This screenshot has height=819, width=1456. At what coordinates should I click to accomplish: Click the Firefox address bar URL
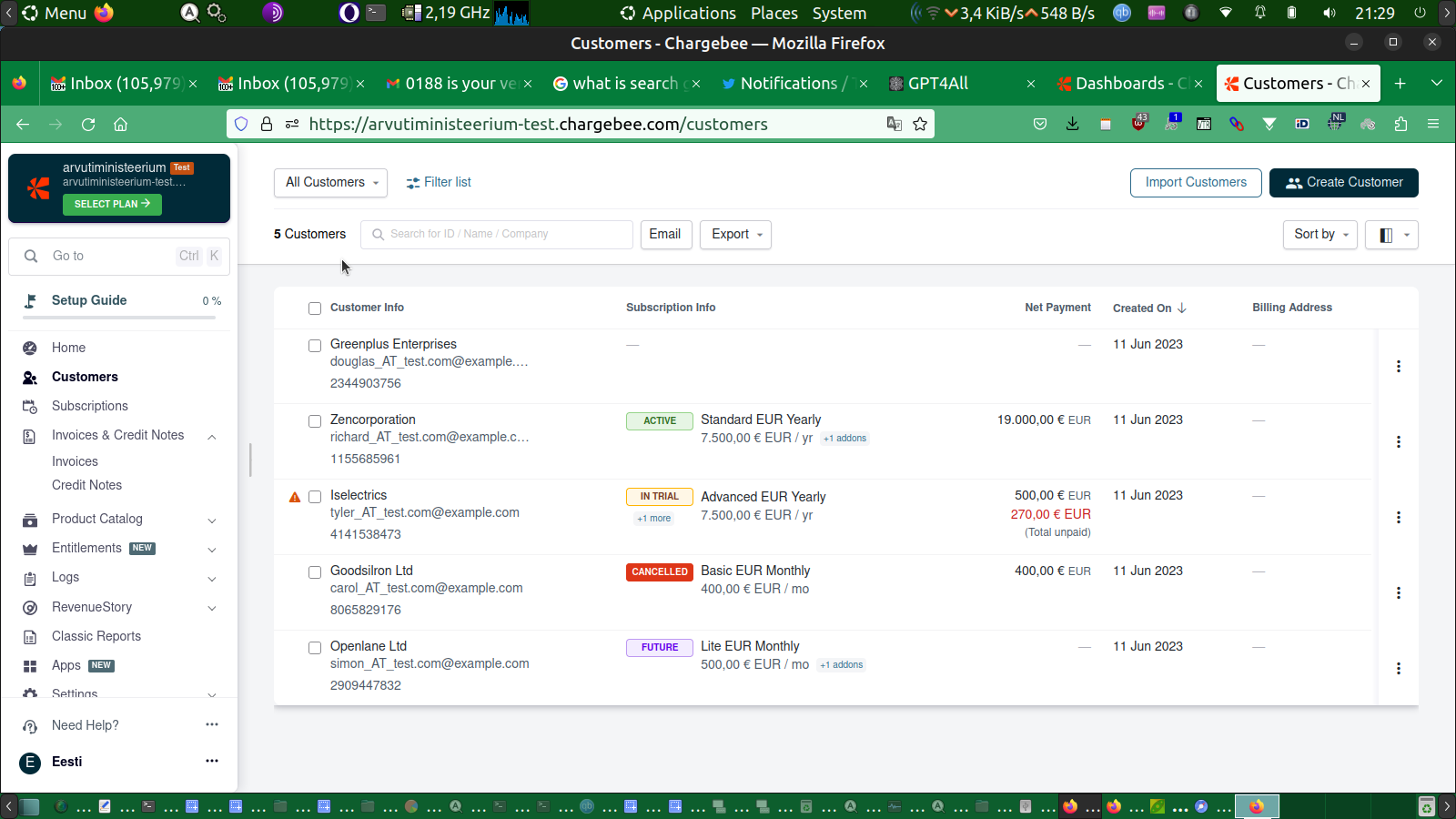539,124
